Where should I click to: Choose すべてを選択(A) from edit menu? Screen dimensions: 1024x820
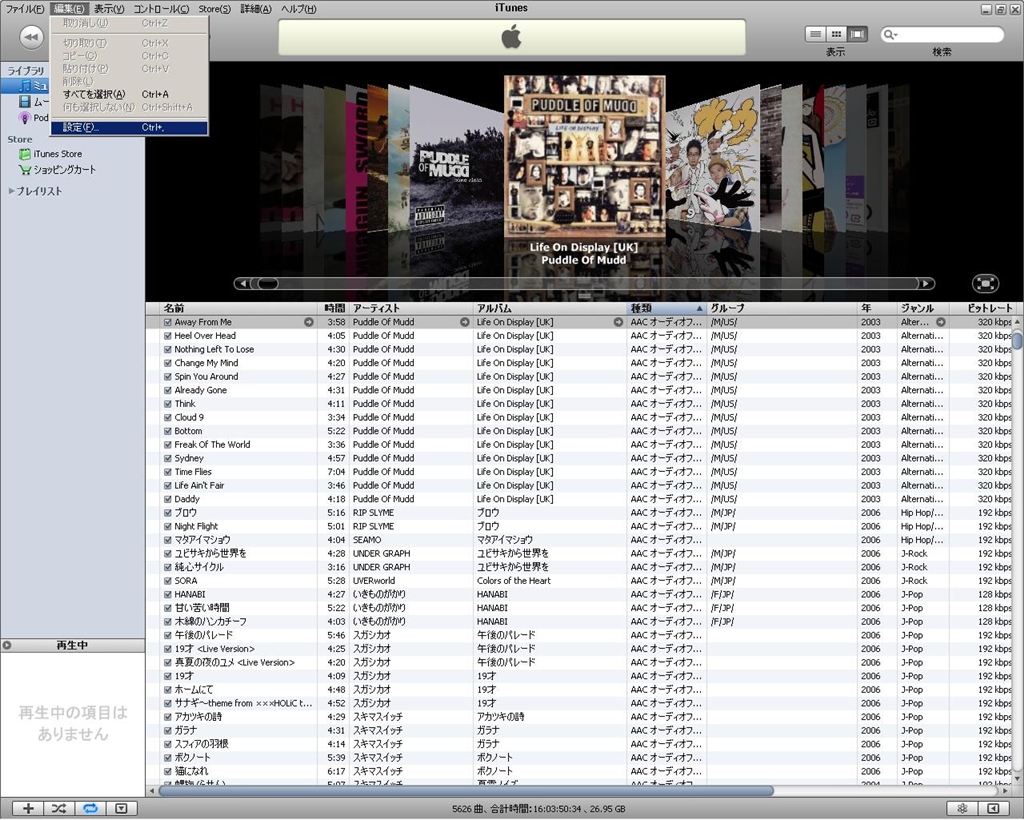[x=129, y=94]
